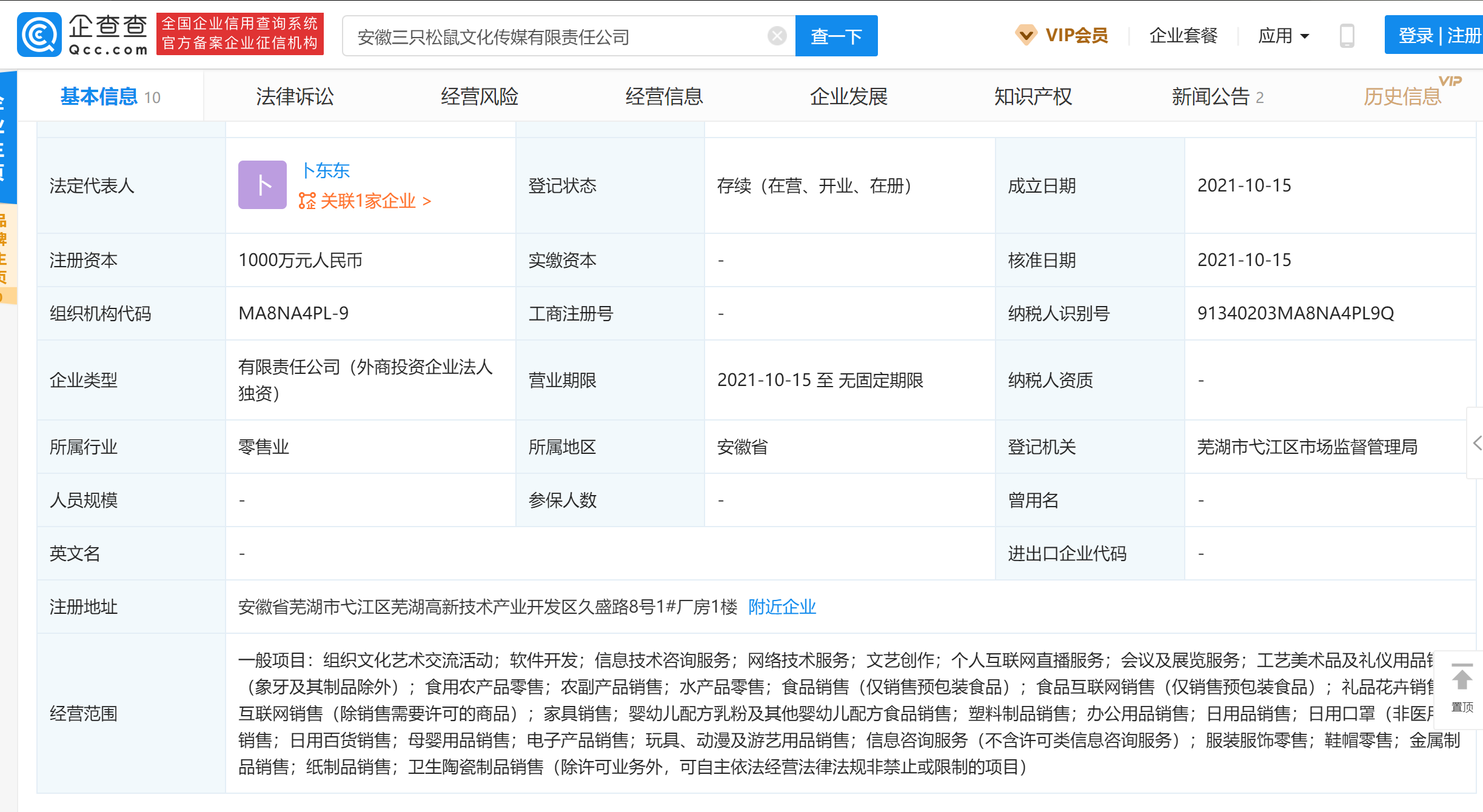This screenshot has height=812, width=1483.
Task: Click the 参保人数 label cell
Action: pyautogui.click(x=610, y=500)
